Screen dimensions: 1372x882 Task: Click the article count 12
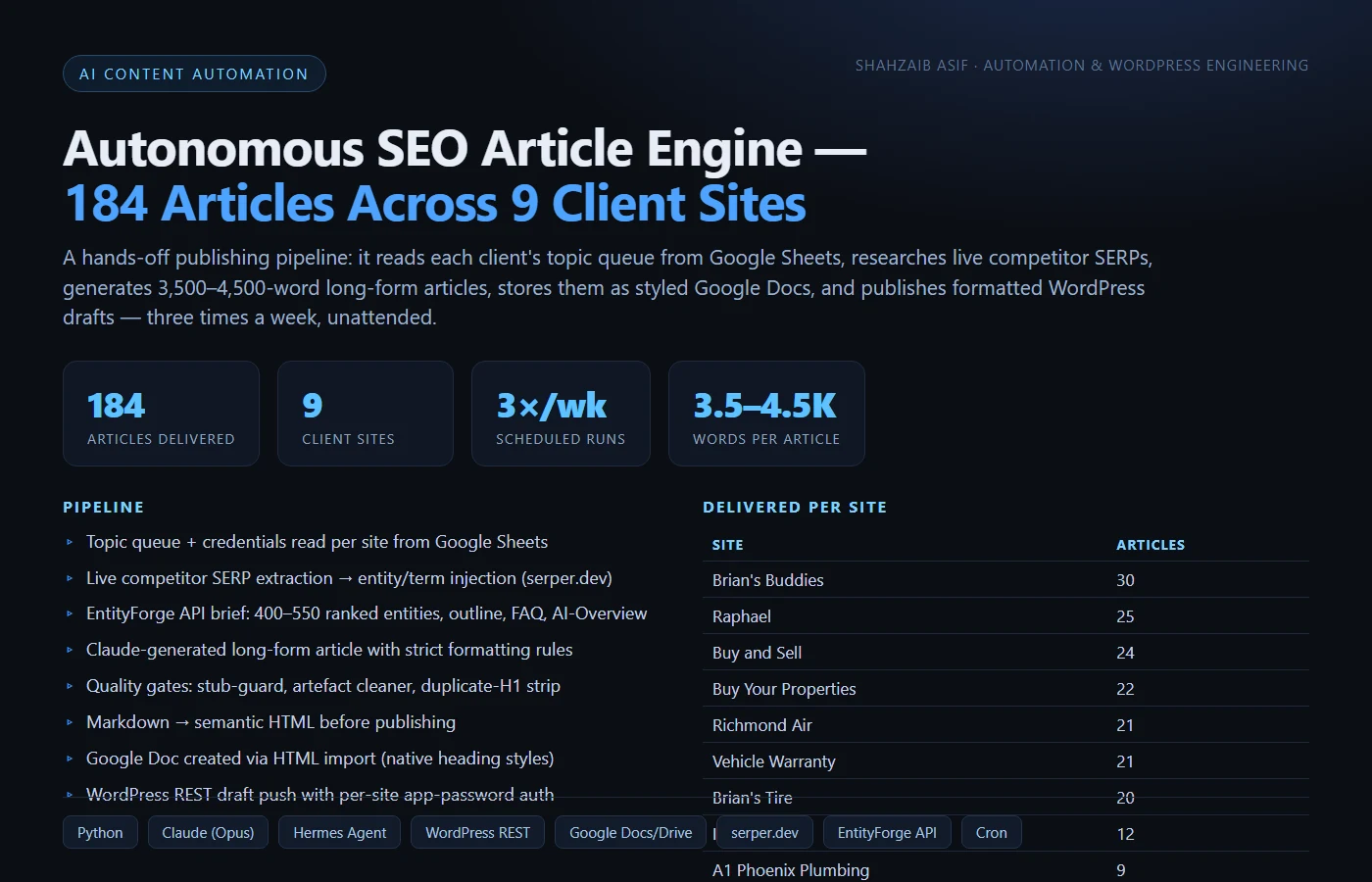pos(1125,834)
